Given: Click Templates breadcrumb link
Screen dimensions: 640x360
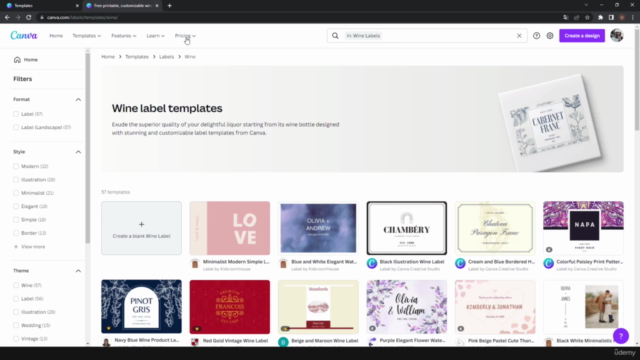Looking at the screenshot, I should 137,57.
